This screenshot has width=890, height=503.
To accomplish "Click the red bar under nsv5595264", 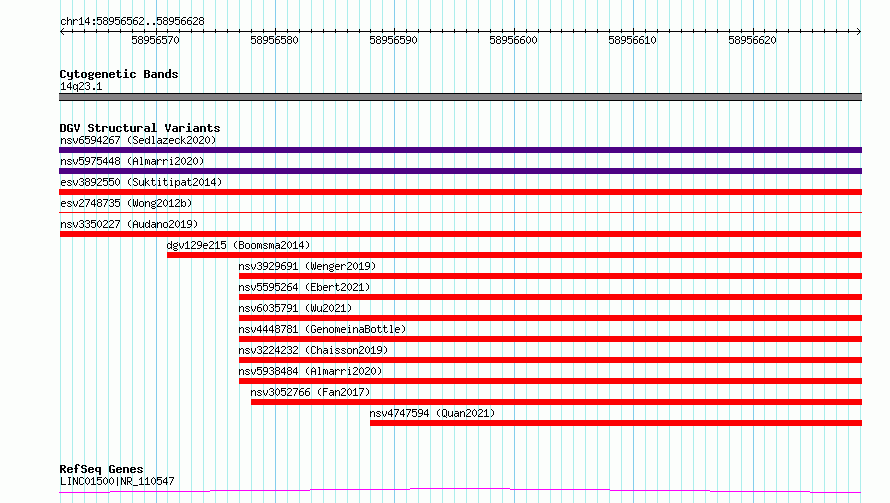I will (x=551, y=297).
